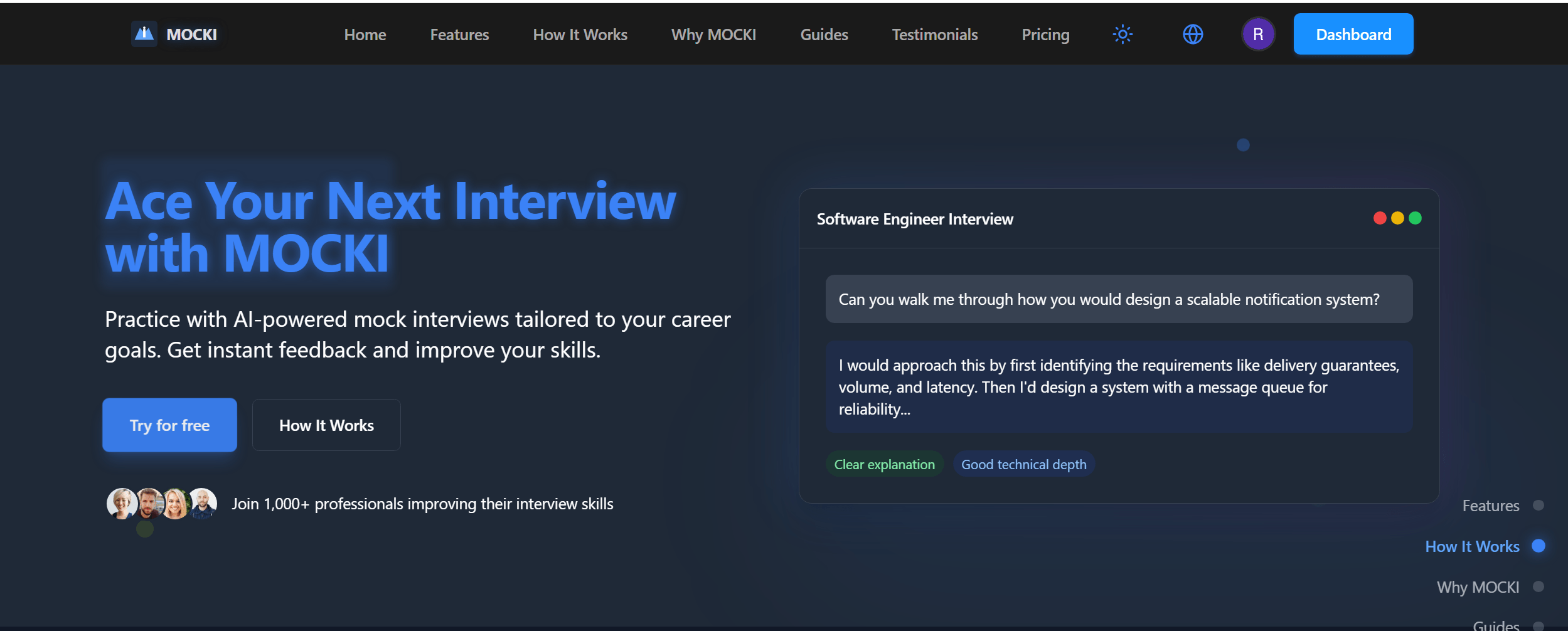Open Testimonials nav link
Image resolution: width=1568 pixels, height=631 pixels.
click(935, 35)
